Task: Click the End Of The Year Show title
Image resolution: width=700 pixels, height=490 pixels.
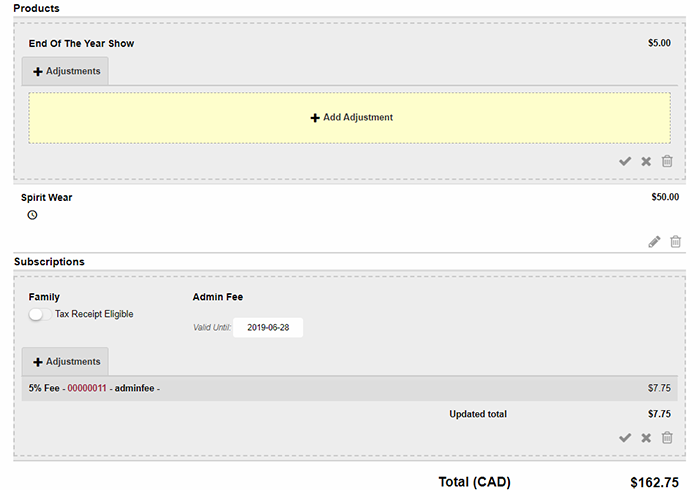Action: coord(81,43)
